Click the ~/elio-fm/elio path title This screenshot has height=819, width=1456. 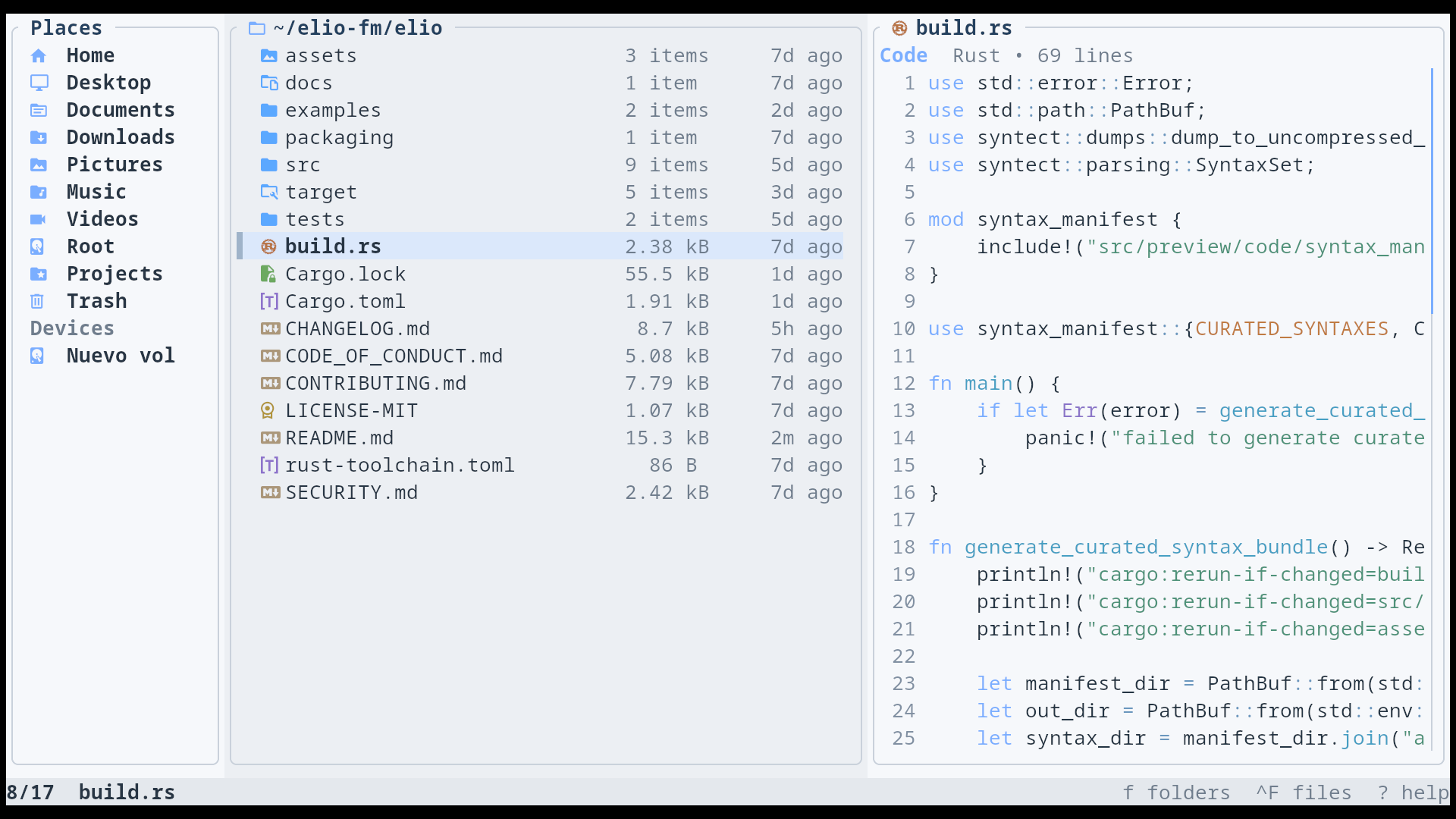coord(357,29)
